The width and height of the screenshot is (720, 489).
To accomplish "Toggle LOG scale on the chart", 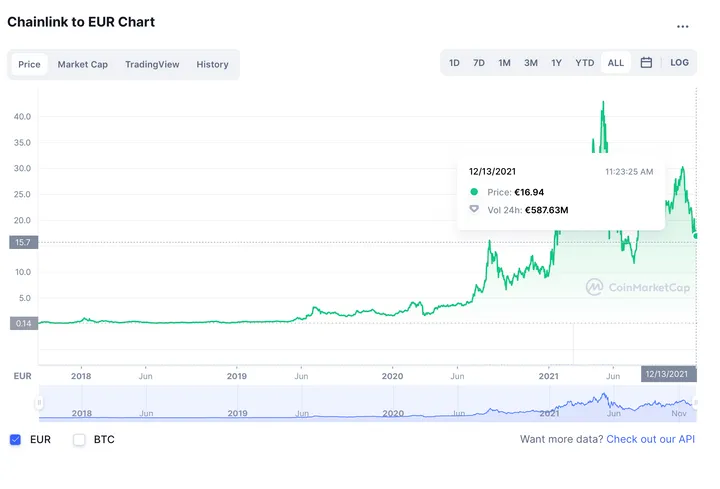I will tap(679, 63).
